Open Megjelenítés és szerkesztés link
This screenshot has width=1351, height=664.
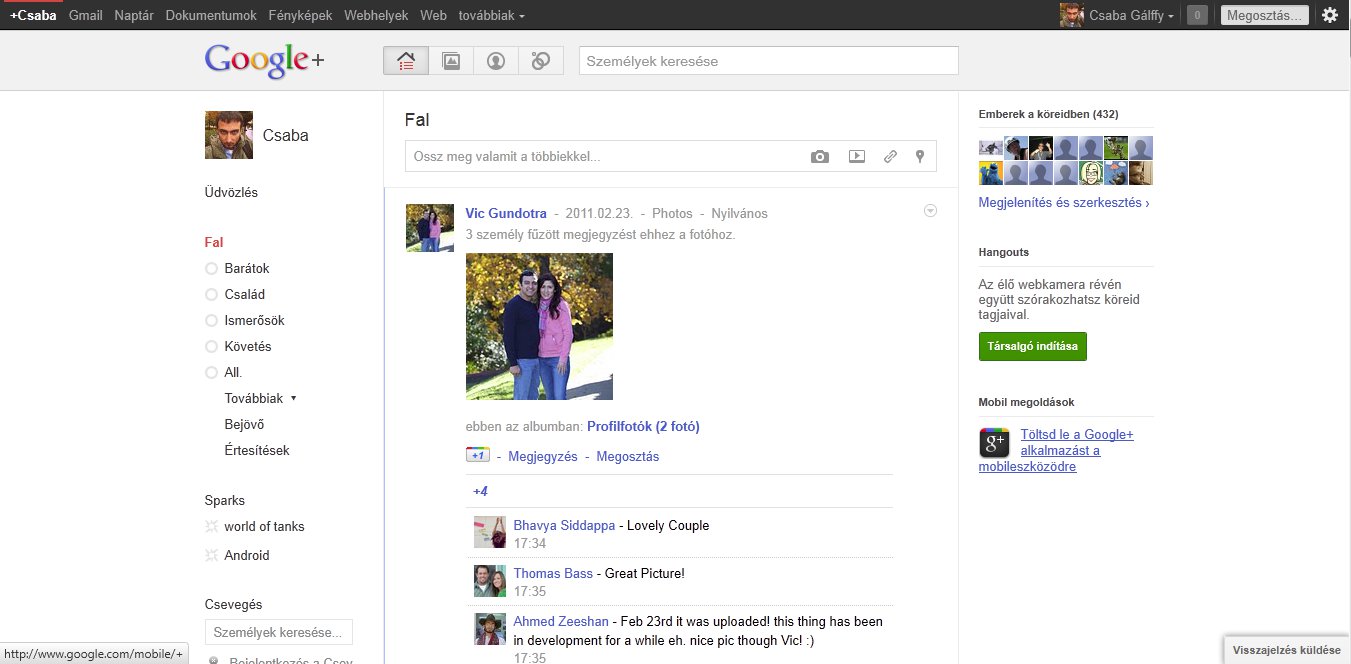(1064, 202)
